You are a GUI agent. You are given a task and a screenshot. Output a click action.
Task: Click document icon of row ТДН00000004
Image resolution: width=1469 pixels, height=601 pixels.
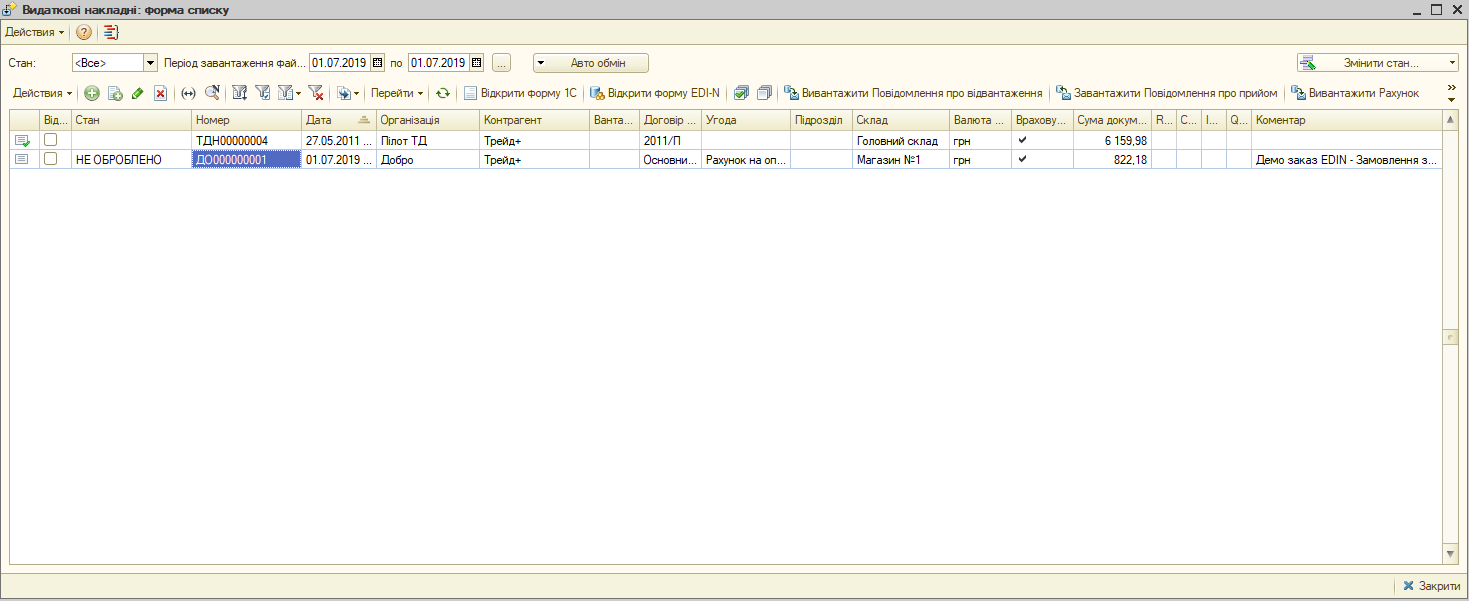coord(22,141)
